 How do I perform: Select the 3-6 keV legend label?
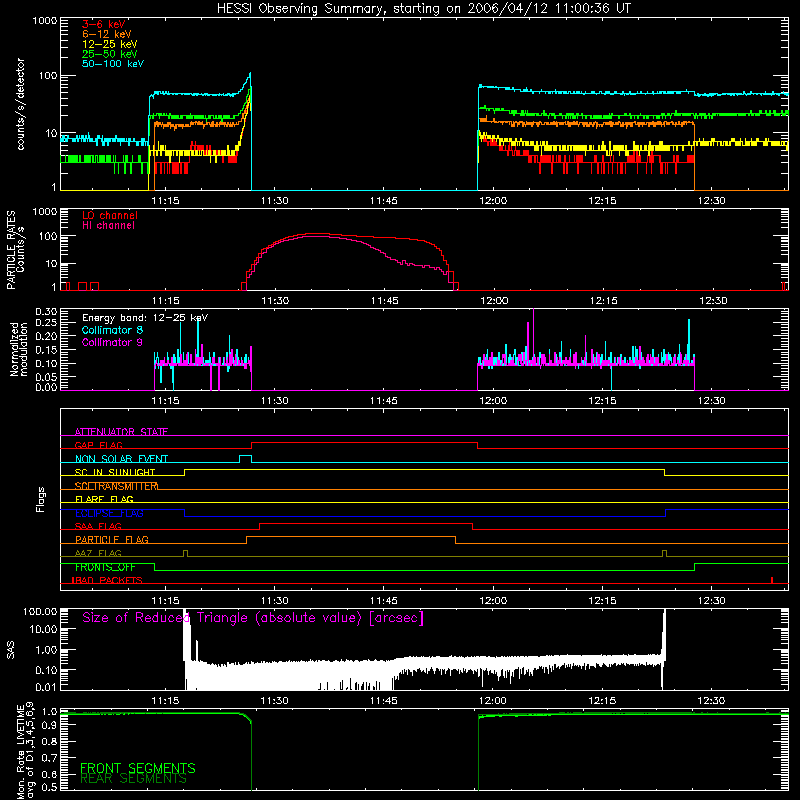coord(104,24)
